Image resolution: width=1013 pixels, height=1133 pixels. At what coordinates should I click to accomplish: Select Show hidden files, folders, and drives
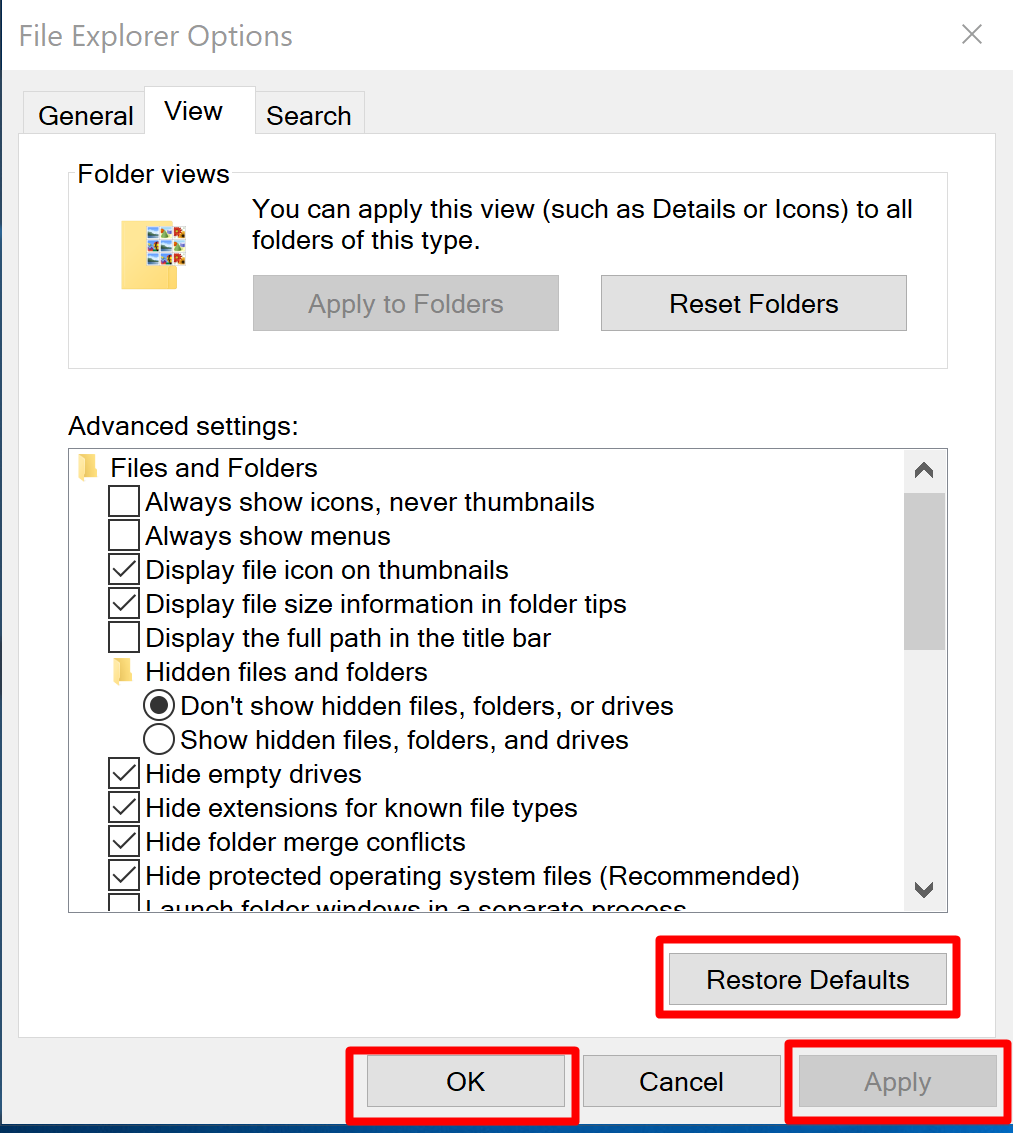(x=159, y=740)
